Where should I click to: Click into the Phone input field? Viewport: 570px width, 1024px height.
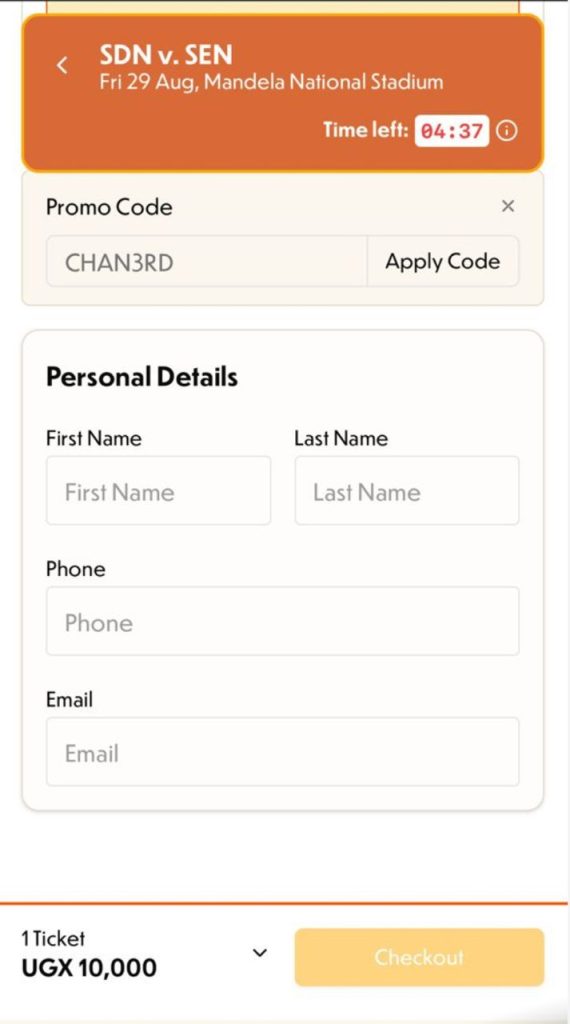(283, 621)
